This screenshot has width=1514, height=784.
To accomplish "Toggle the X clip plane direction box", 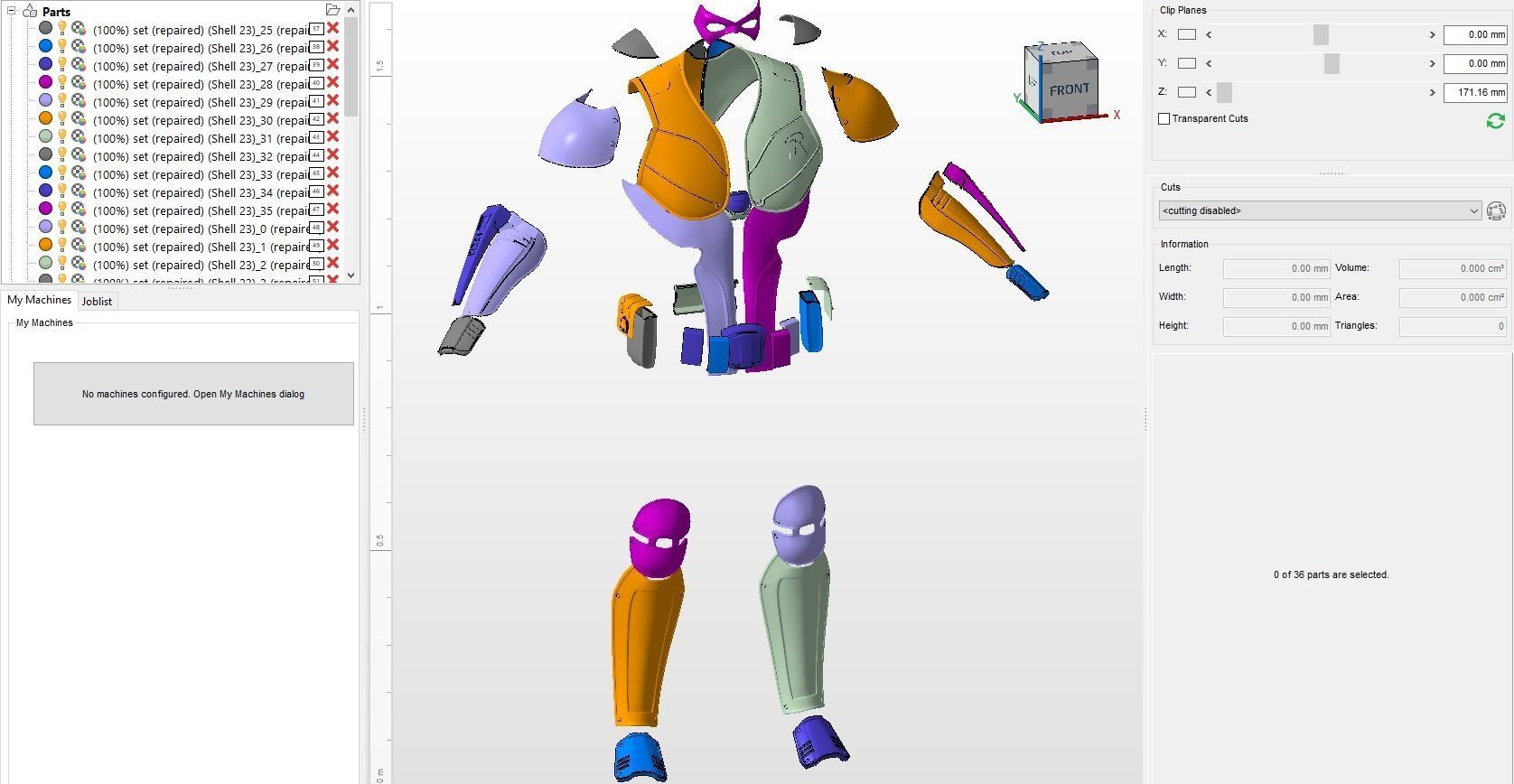I will [1187, 34].
